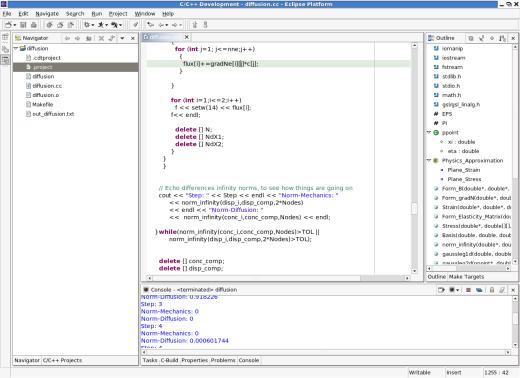Viewport: 520px width, 378px height.
Task: Click the hide static members Outline icon
Action: point(481,38)
